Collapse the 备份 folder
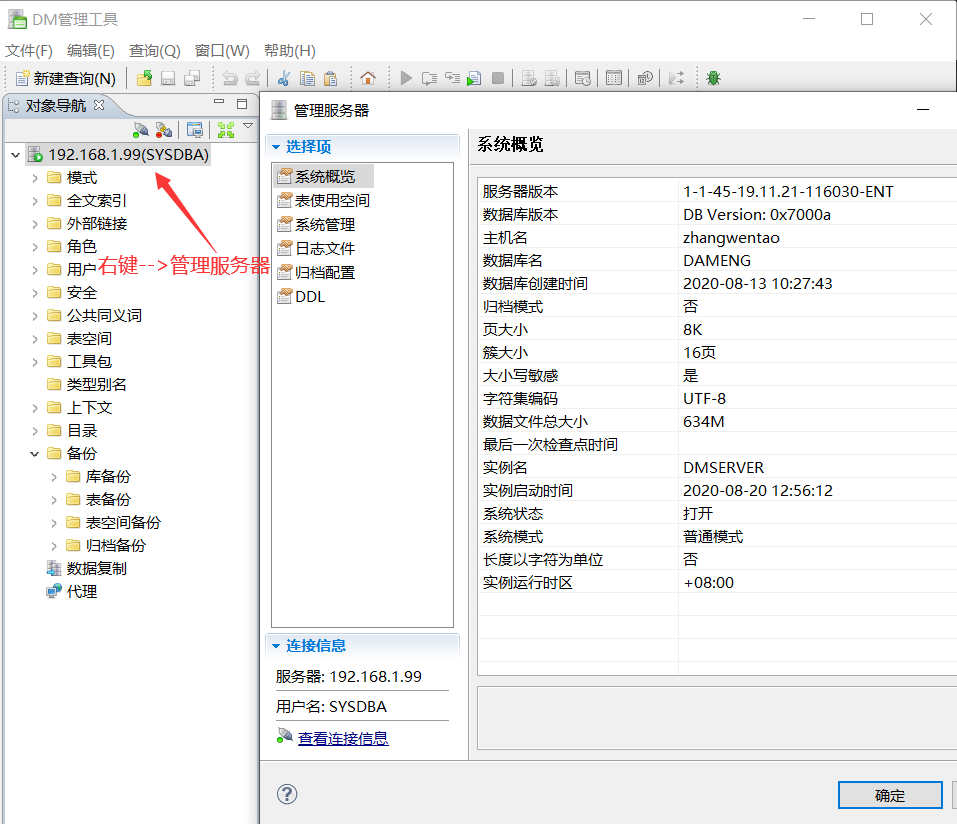 [x=35, y=454]
